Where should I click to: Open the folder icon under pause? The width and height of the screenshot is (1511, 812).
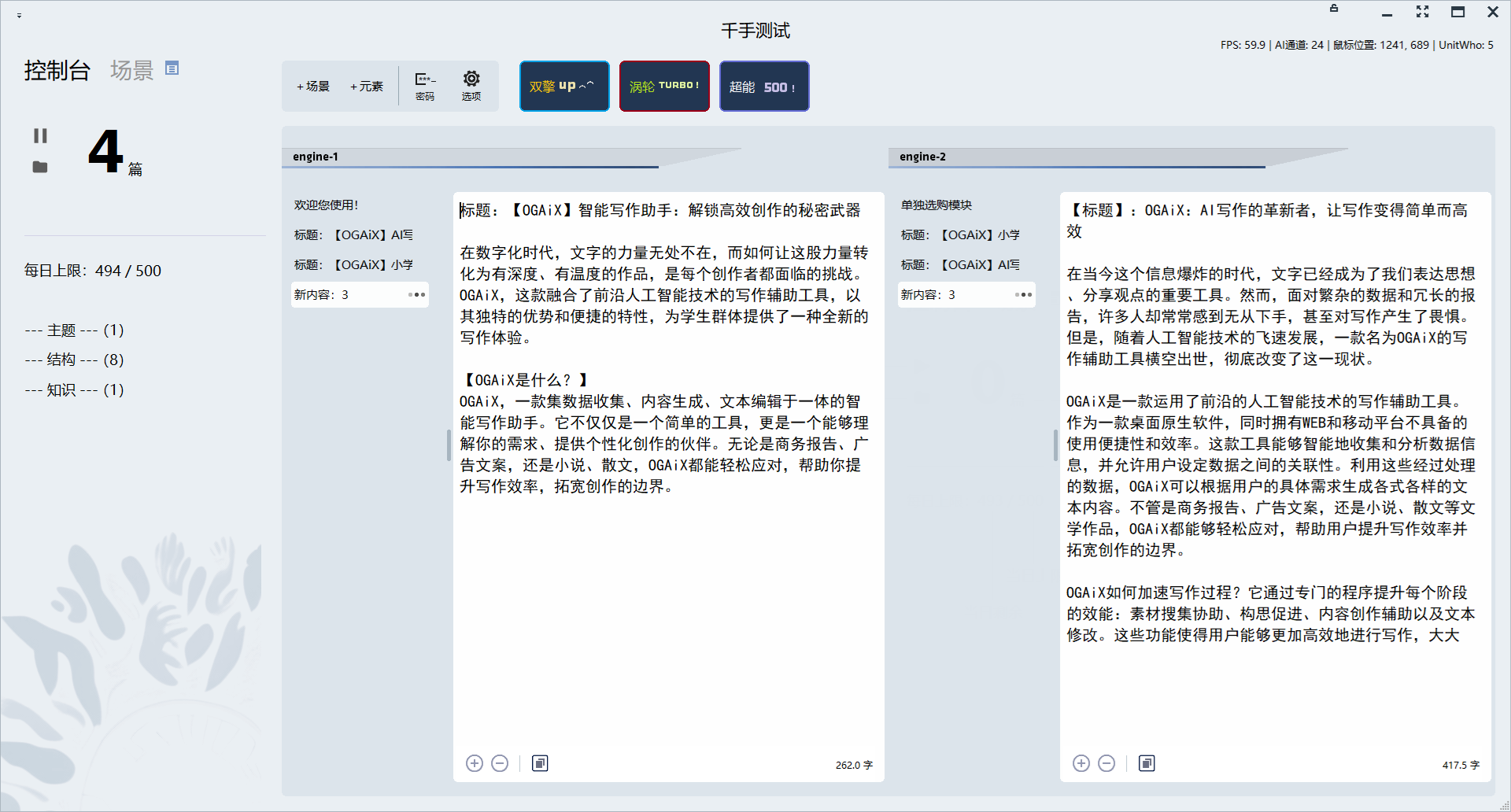tap(40, 167)
